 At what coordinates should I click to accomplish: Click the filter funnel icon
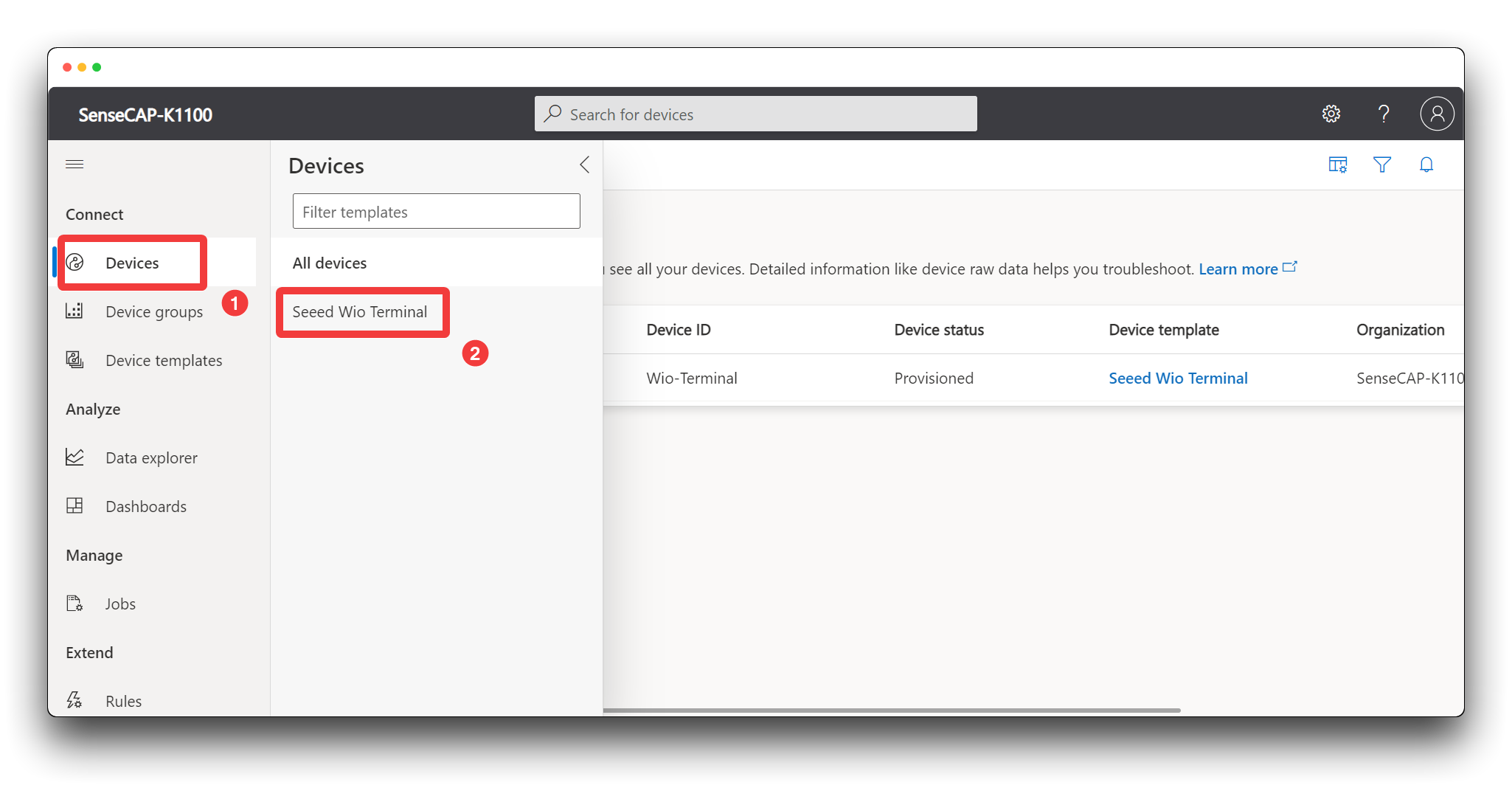(1382, 165)
